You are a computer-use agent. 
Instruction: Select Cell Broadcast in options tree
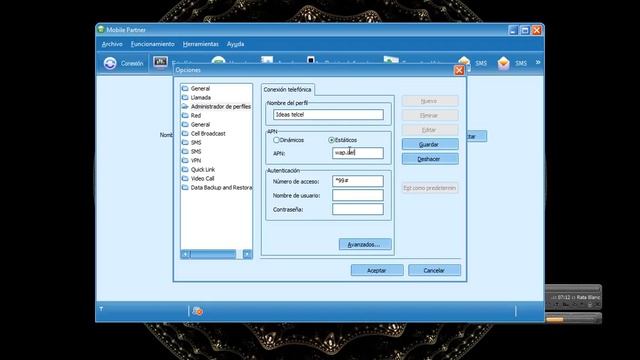click(x=208, y=133)
